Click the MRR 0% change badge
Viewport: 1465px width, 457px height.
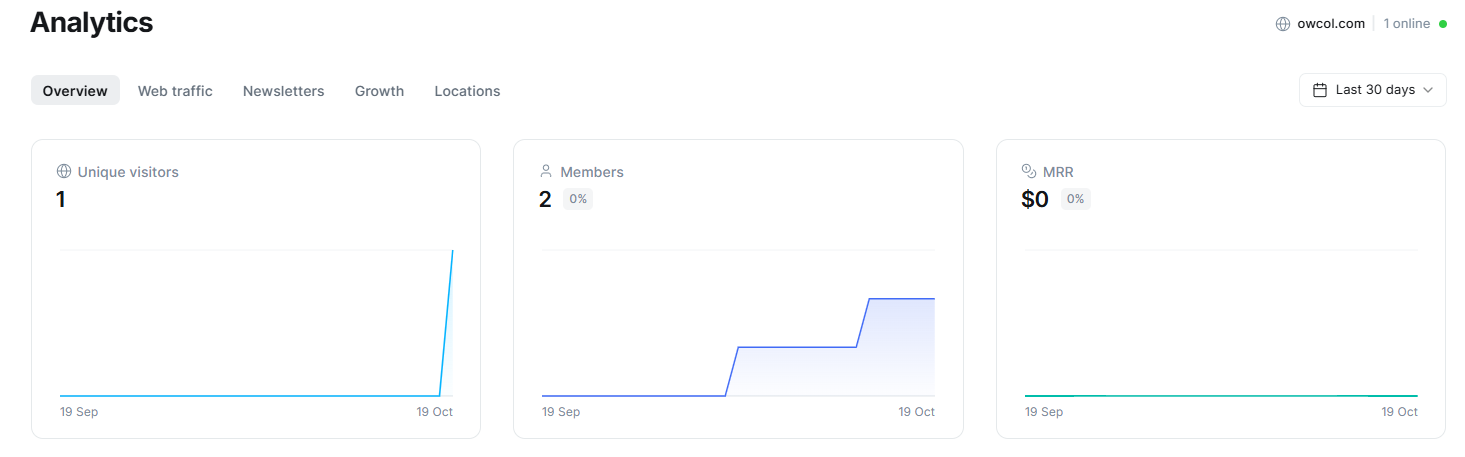[x=1075, y=199]
